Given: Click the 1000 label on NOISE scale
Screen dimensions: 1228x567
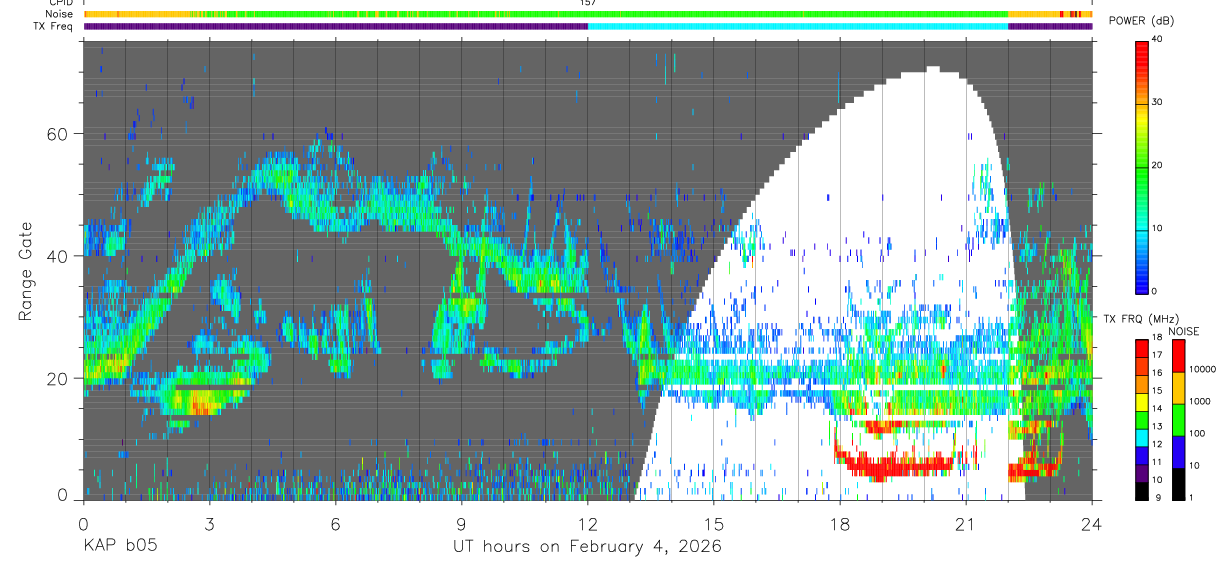Looking at the screenshot, I should point(1198,402).
